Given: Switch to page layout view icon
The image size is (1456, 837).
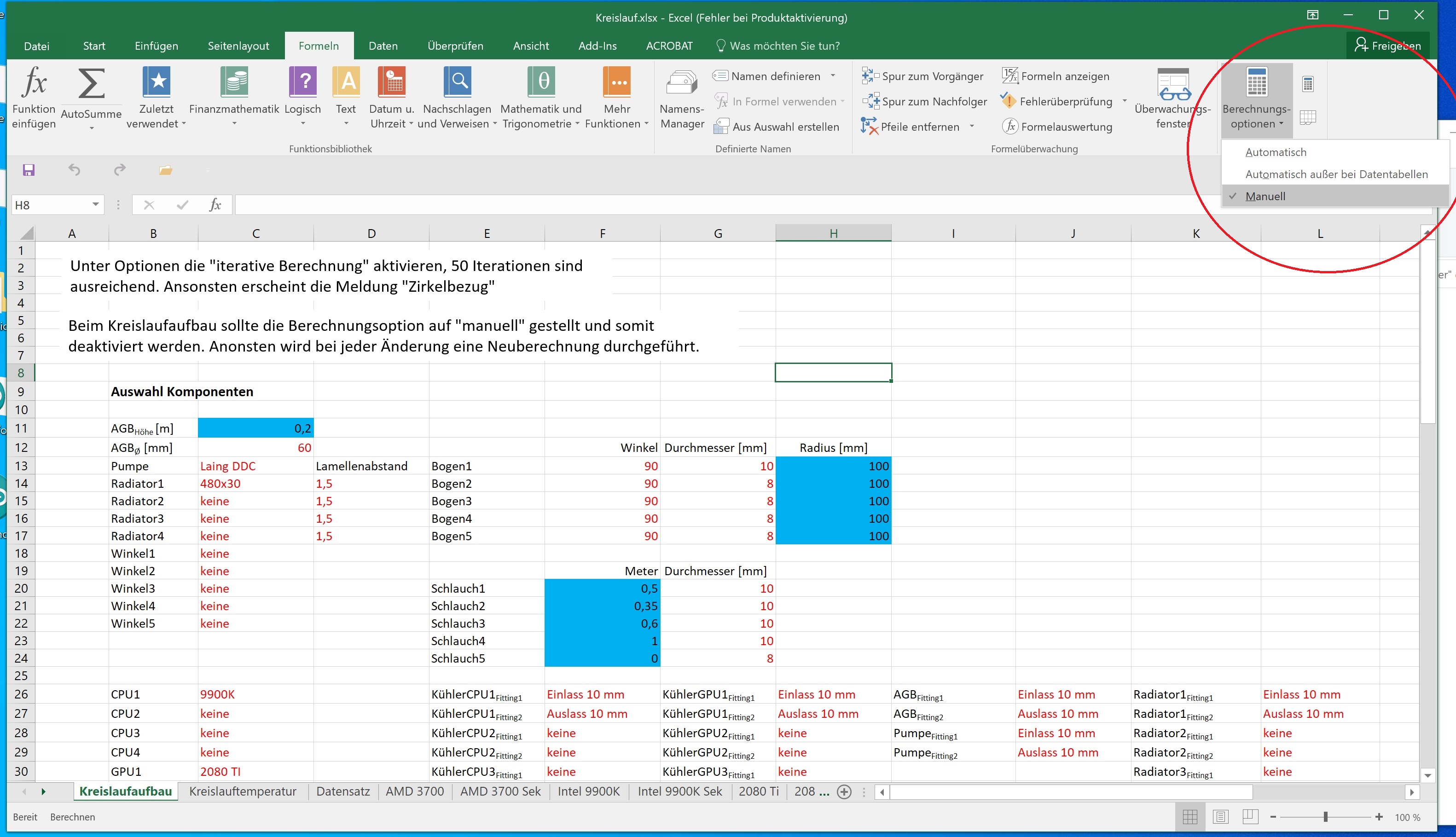Looking at the screenshot, I should (1220, 816).
